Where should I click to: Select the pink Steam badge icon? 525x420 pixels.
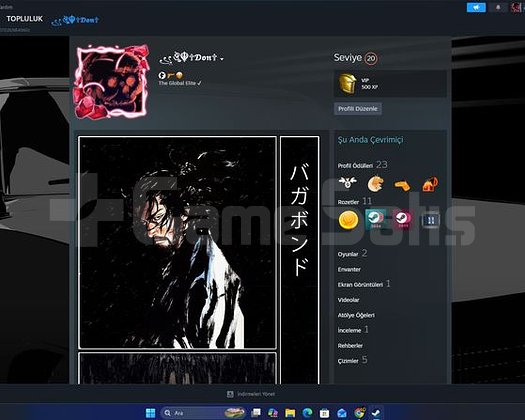403,219
